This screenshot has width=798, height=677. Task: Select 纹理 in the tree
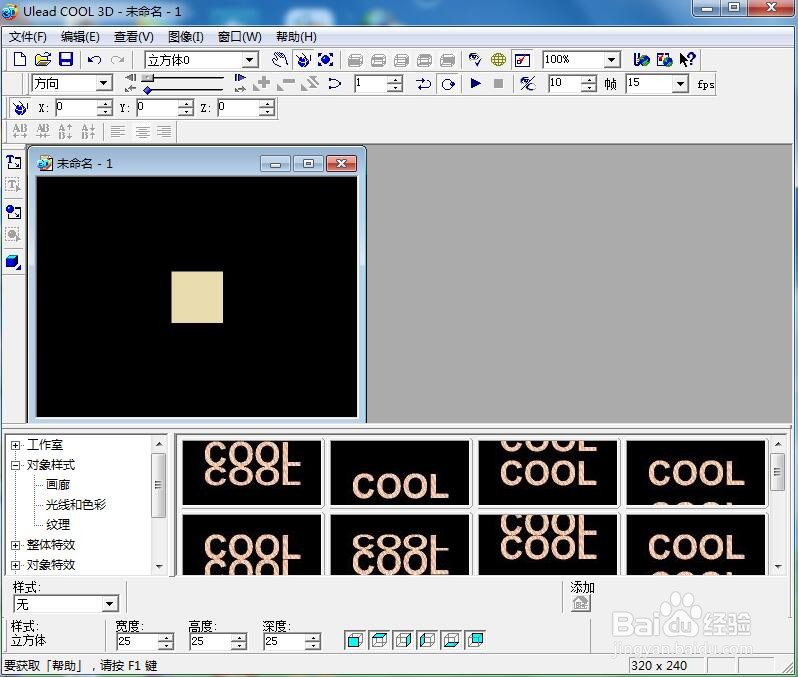click(x=58, y=524)
